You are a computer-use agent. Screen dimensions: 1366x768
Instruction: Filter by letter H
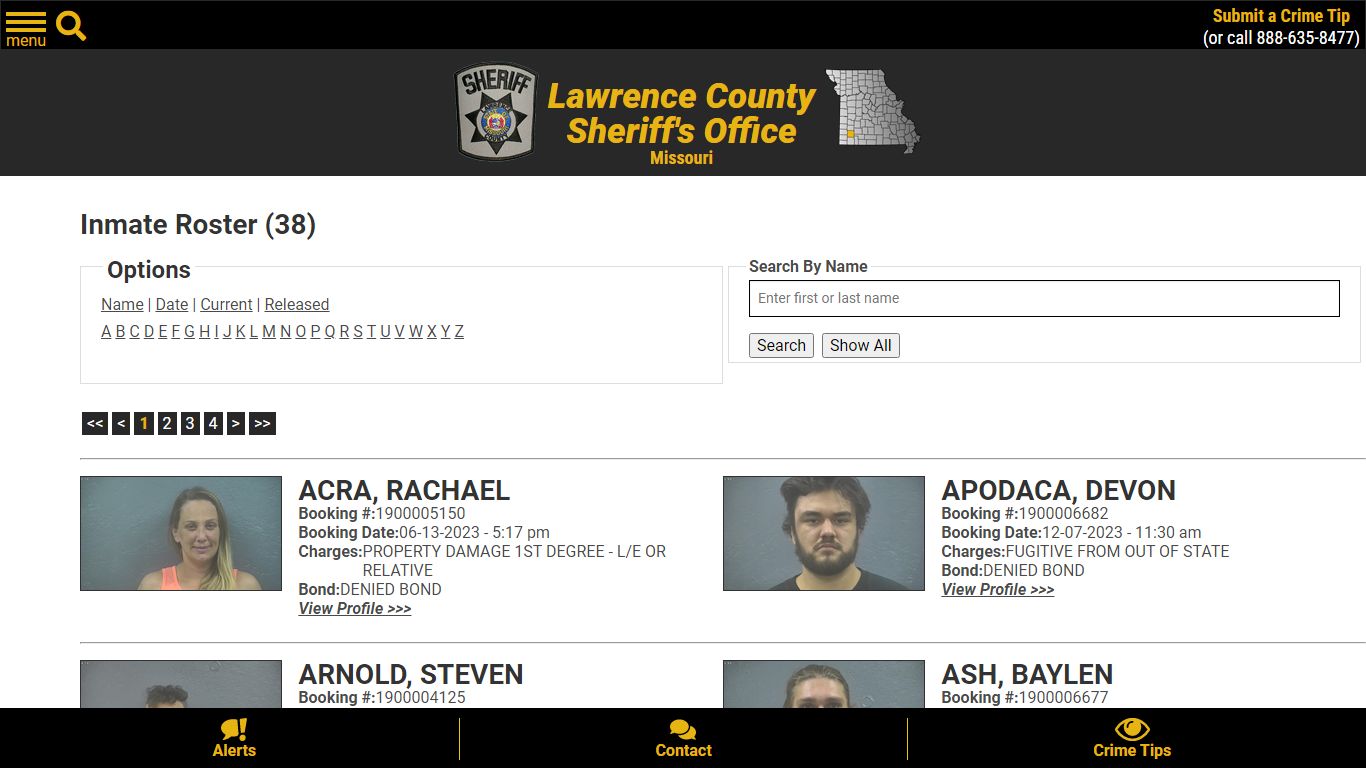click(204, 331)
